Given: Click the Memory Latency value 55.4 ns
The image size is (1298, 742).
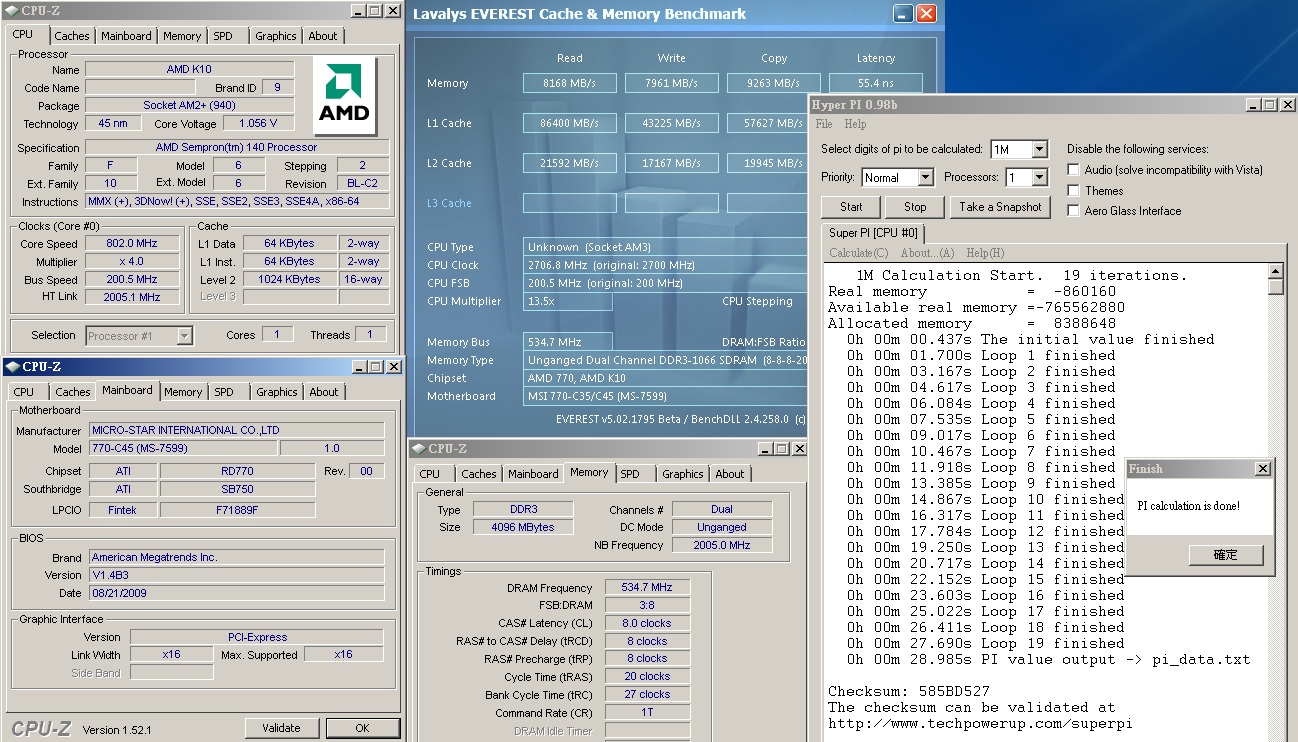Looking at the screenshot, I should tap(876, 83).
